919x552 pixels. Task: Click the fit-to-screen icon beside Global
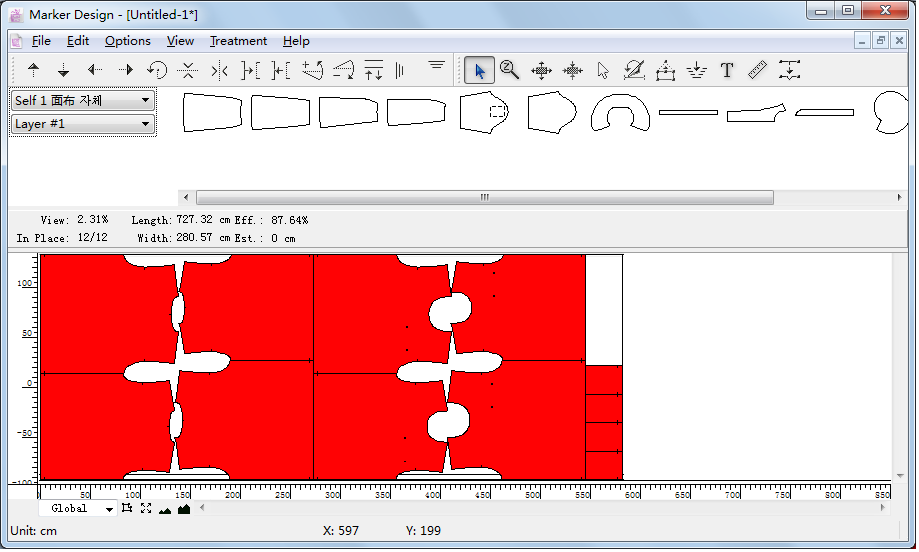point(146,509)
